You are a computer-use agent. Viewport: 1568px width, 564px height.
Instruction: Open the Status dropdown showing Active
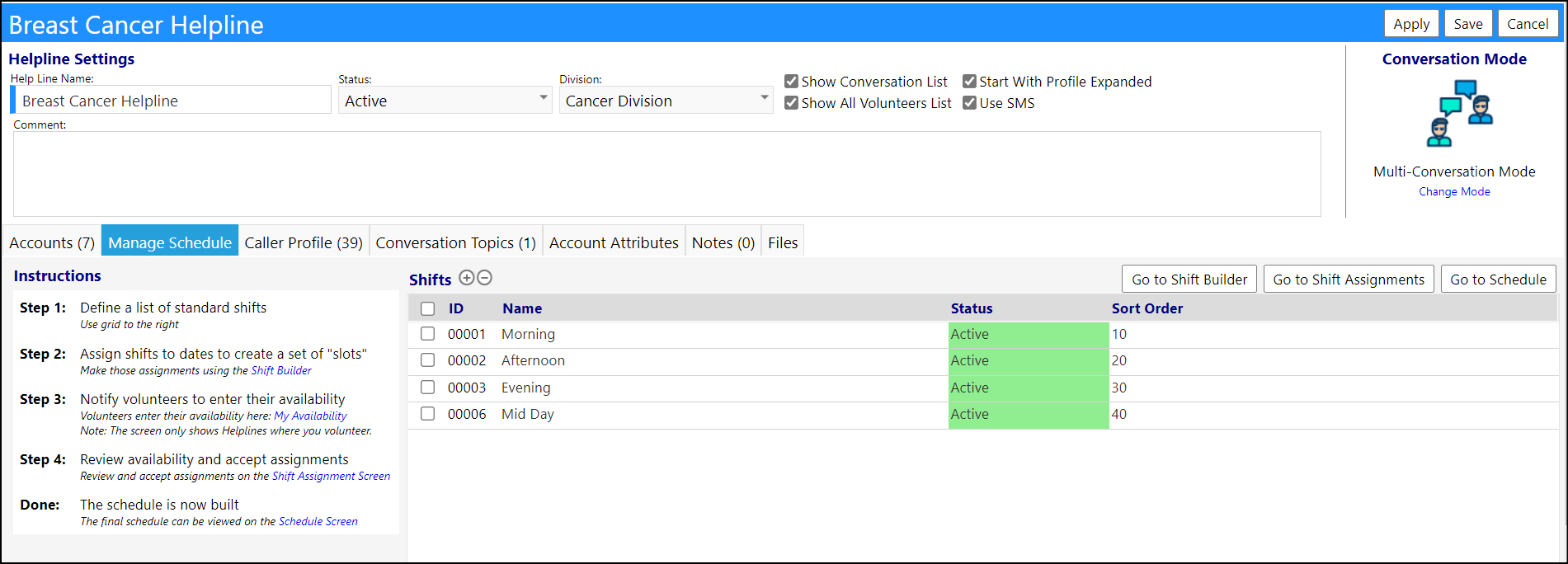(445, 101)
